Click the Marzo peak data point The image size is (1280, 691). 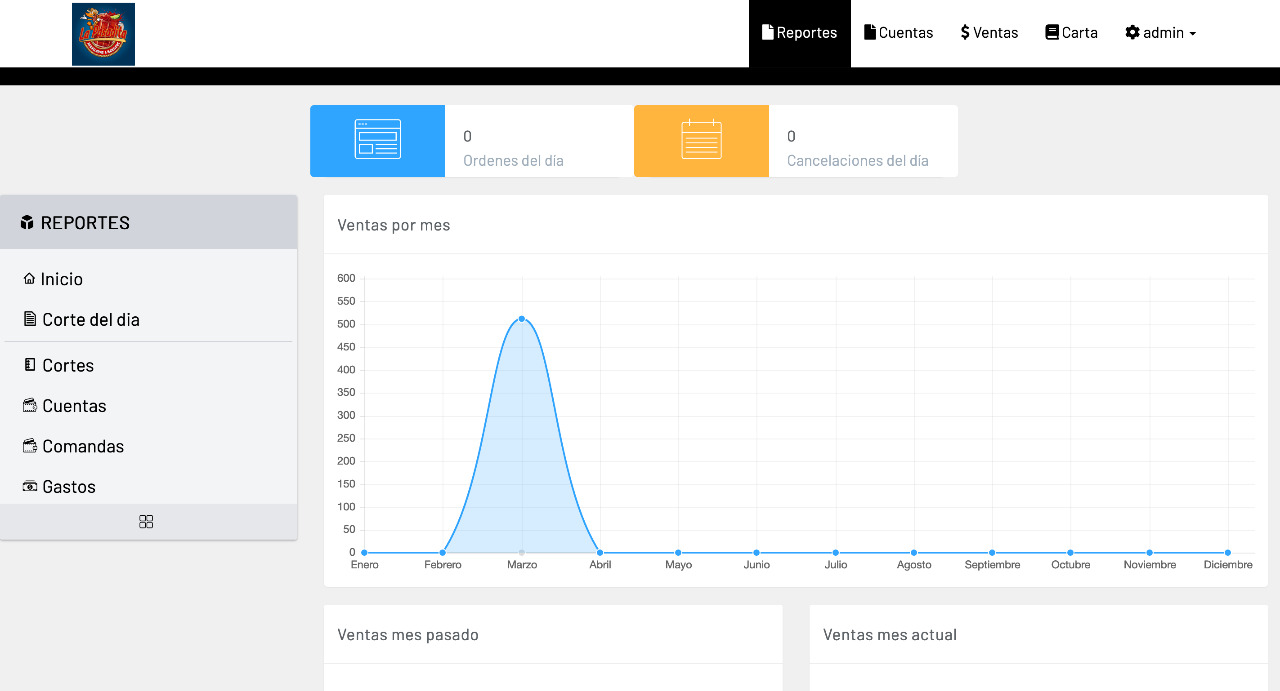pos(522,319)
